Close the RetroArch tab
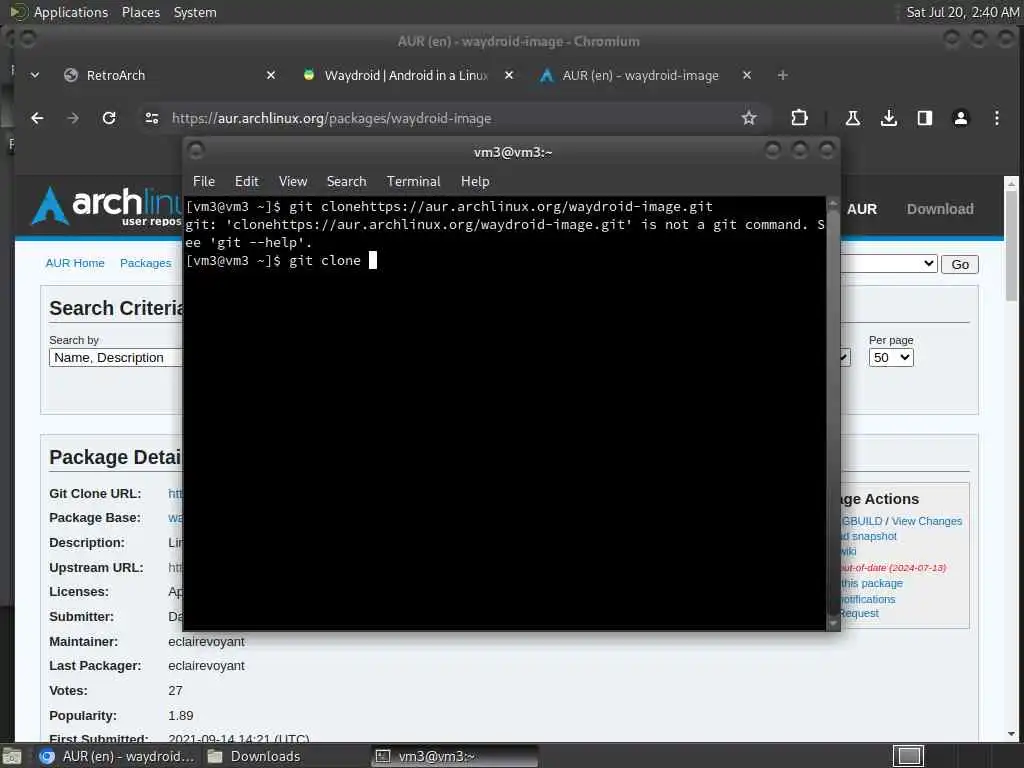Screen dimensions: 1024x768 pyautogui.click(x=271, y=75)
